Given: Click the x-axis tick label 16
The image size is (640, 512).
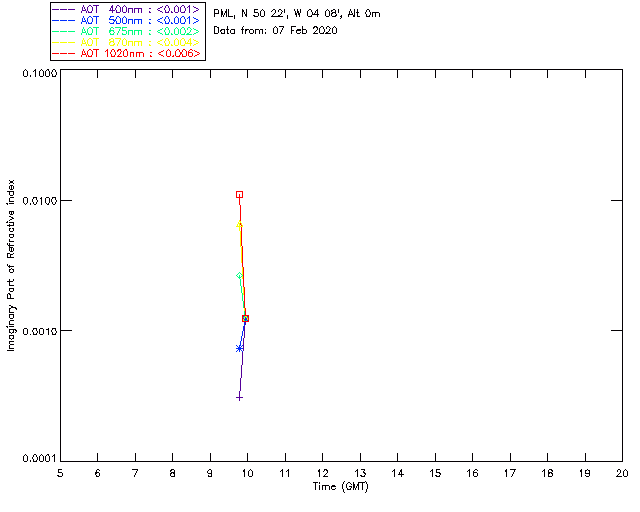Looking at the screenshot, I should point(473,473).
